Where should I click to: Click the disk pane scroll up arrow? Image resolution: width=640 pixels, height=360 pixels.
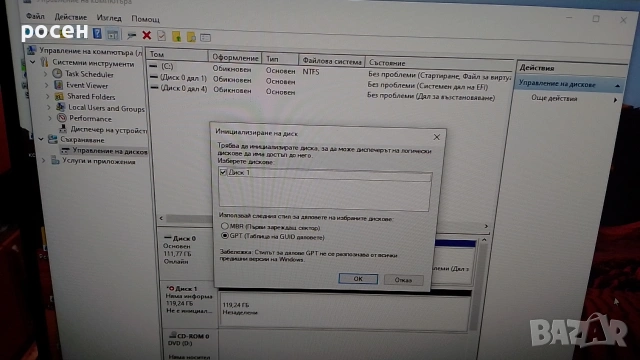484,240
